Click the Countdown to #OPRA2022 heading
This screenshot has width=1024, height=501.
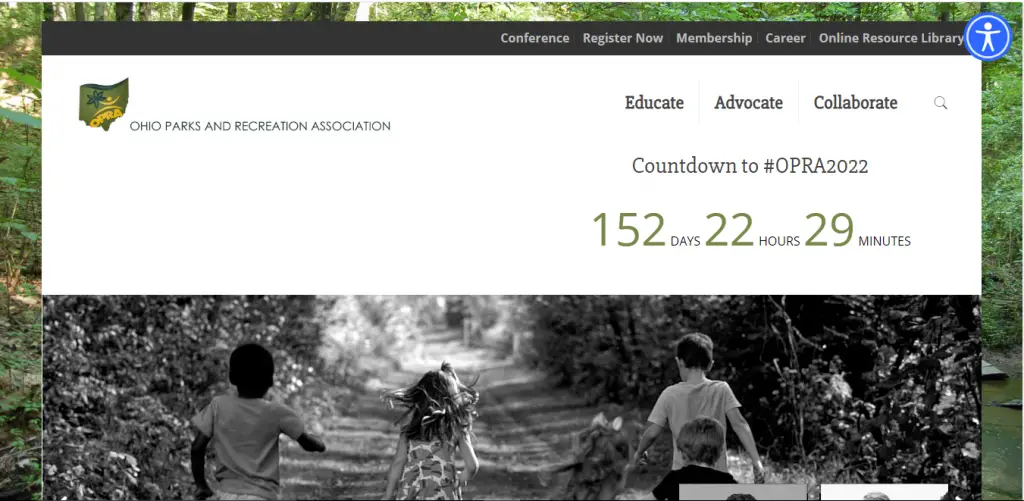click(750, 166)
